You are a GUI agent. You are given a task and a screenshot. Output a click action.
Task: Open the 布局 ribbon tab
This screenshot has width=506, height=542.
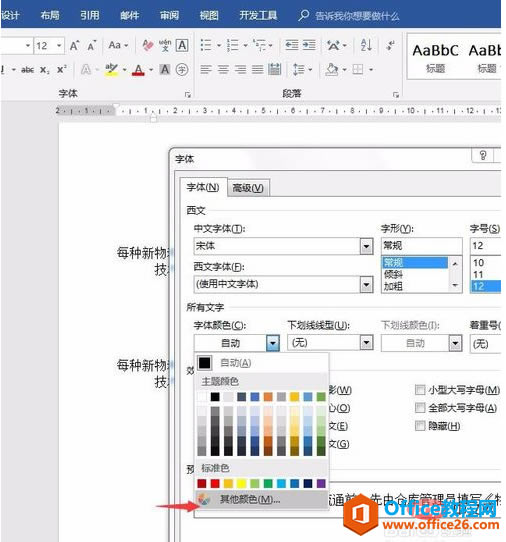[x=50, y=15]
